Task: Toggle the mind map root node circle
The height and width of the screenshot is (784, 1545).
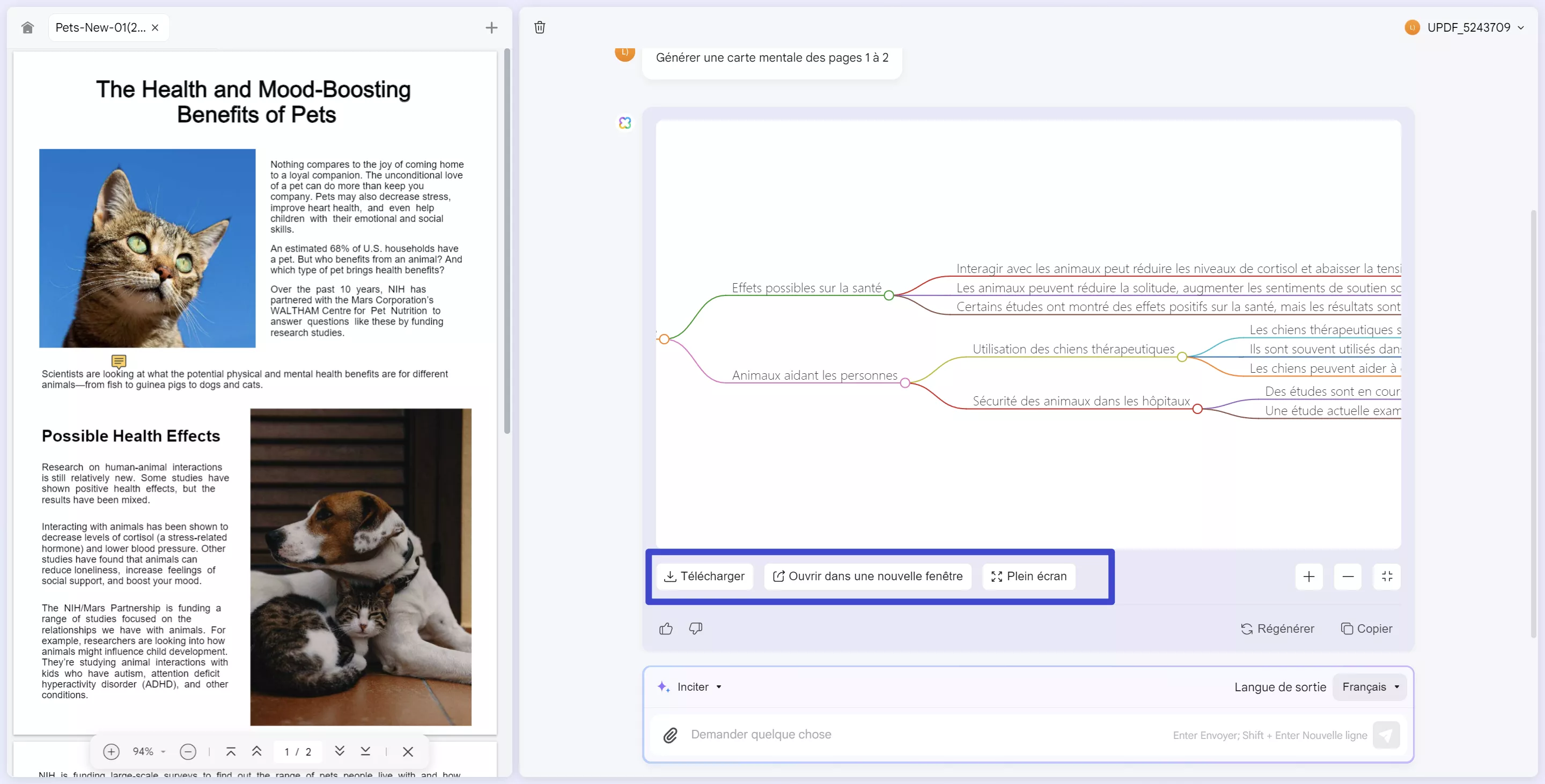Action: pyautogui.click(x=664, y=339)
